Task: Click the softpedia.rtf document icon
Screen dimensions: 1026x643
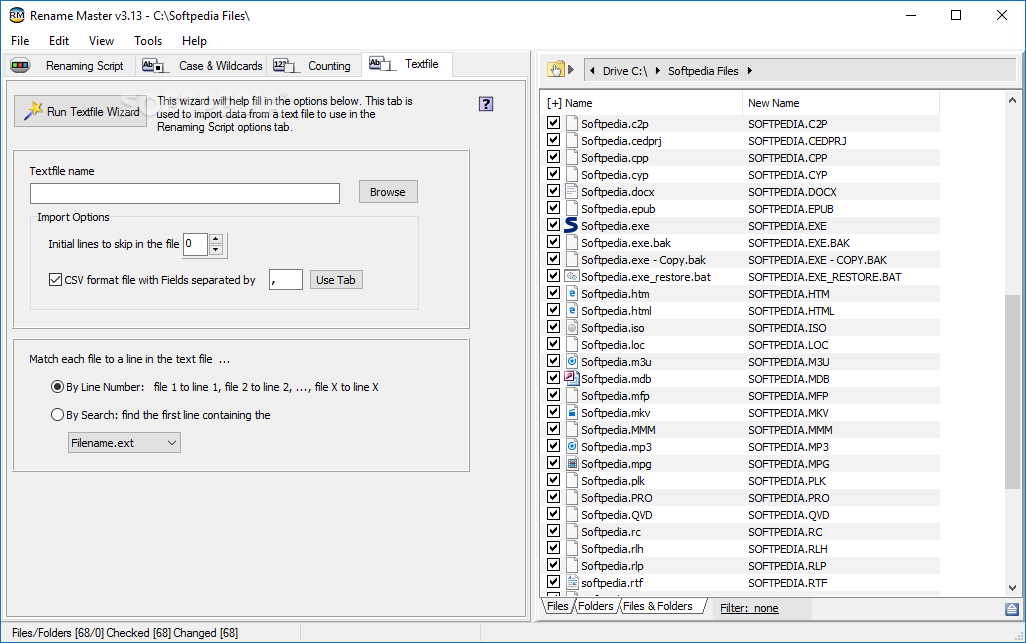Action: coord(571,582)
